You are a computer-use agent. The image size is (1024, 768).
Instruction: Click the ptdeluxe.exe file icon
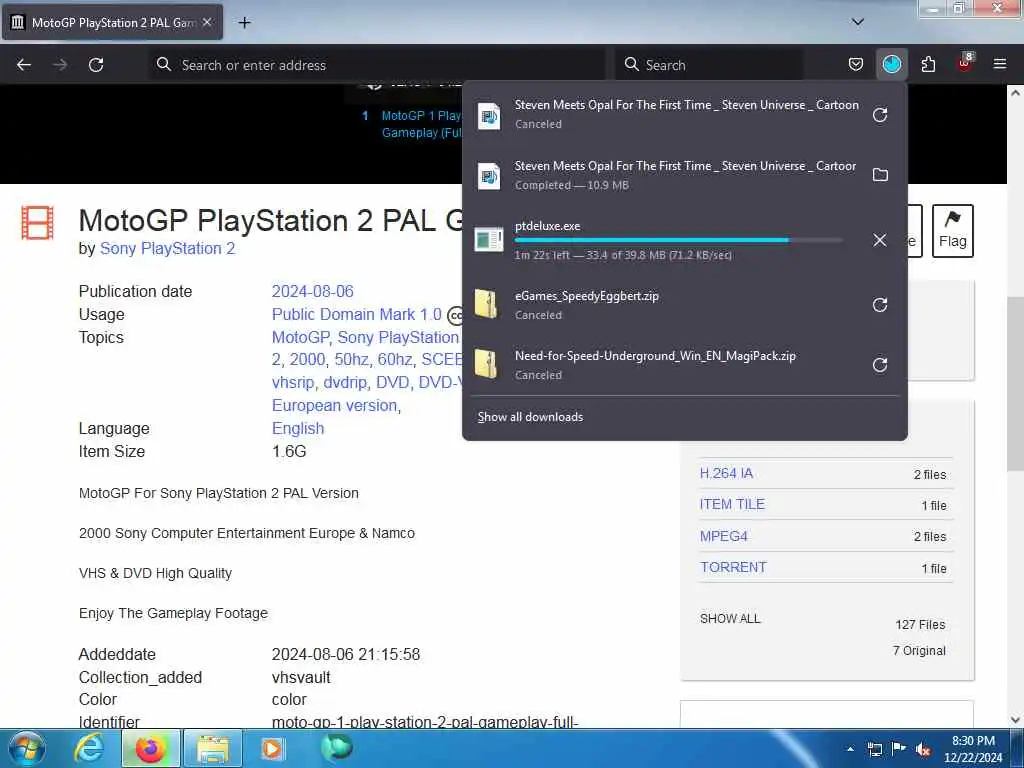click(489, 240)
